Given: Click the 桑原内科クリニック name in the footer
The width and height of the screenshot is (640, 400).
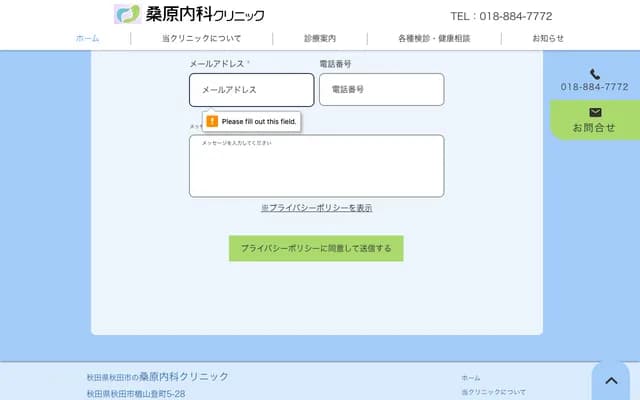Looking at the screenshot, I should 183,376.
